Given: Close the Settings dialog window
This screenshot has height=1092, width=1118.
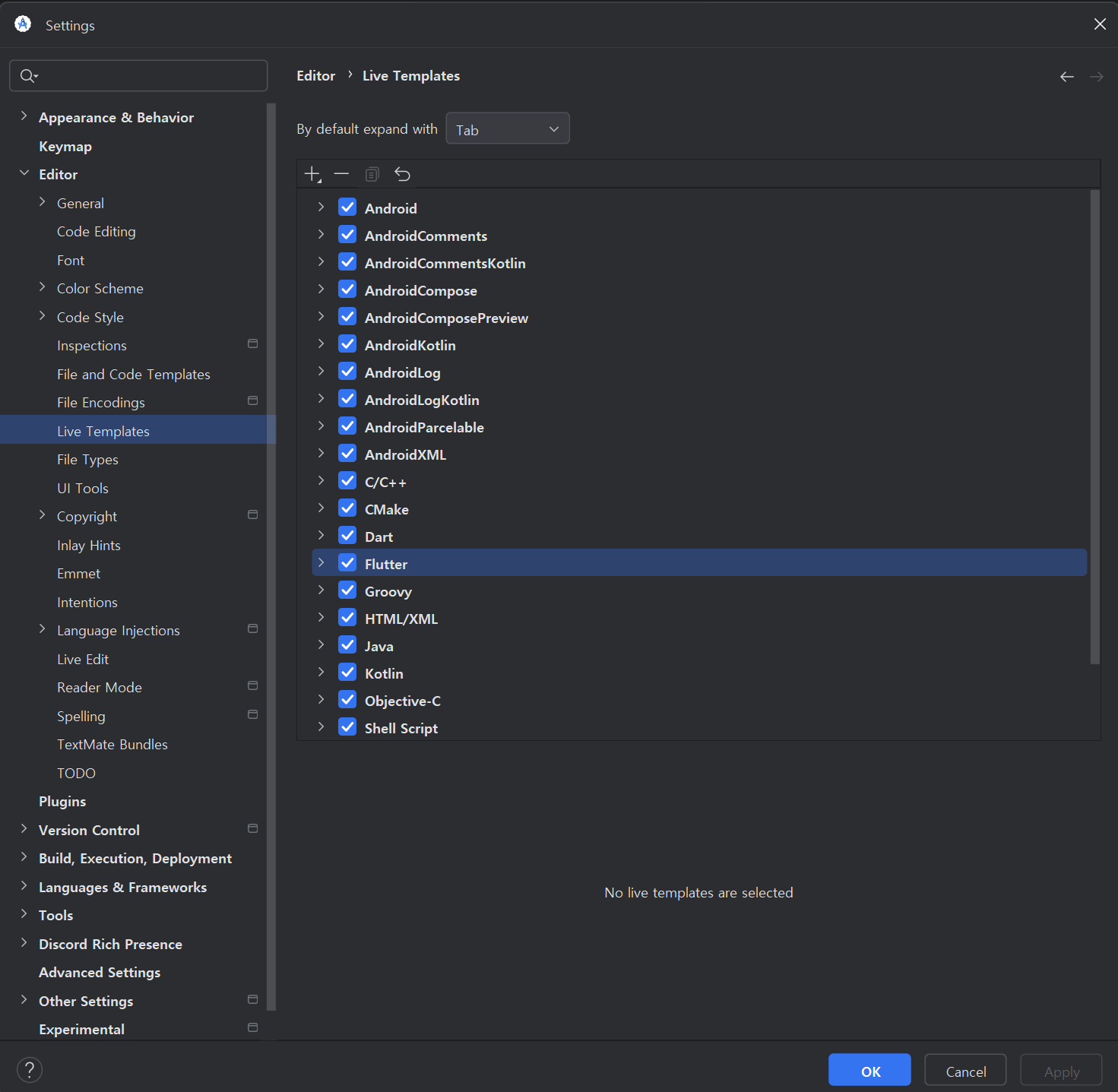Looking at the screenshot, I should (x=1100, y=24).
